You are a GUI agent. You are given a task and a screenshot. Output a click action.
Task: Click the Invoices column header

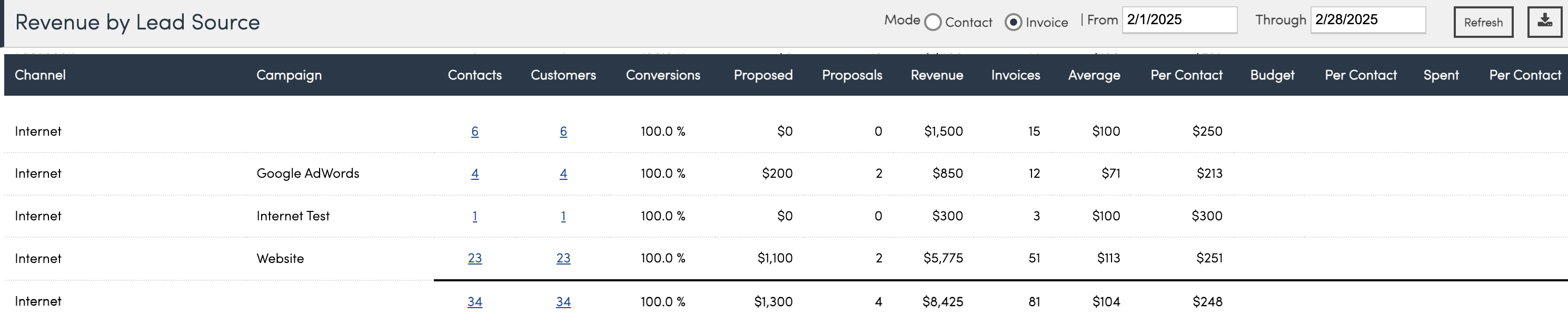click(1015, 75)
